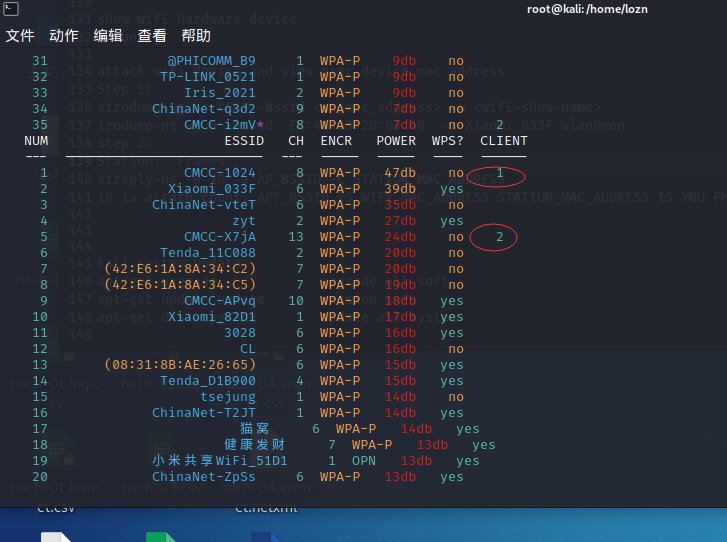
Task: Click the 小米共享WiFi_51D1 network name
Action: pos(220,461)
